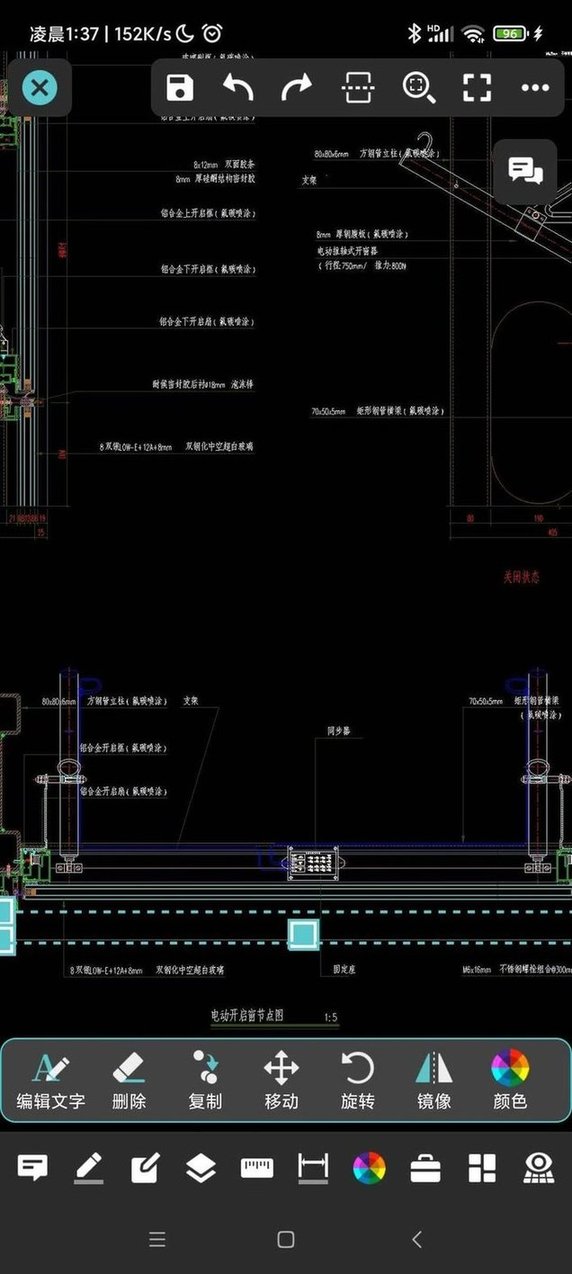Tap the dimension annotation tool
Image resolution: width=572 pixels, height=1274 pixels.
click(x=313, y=1168)
